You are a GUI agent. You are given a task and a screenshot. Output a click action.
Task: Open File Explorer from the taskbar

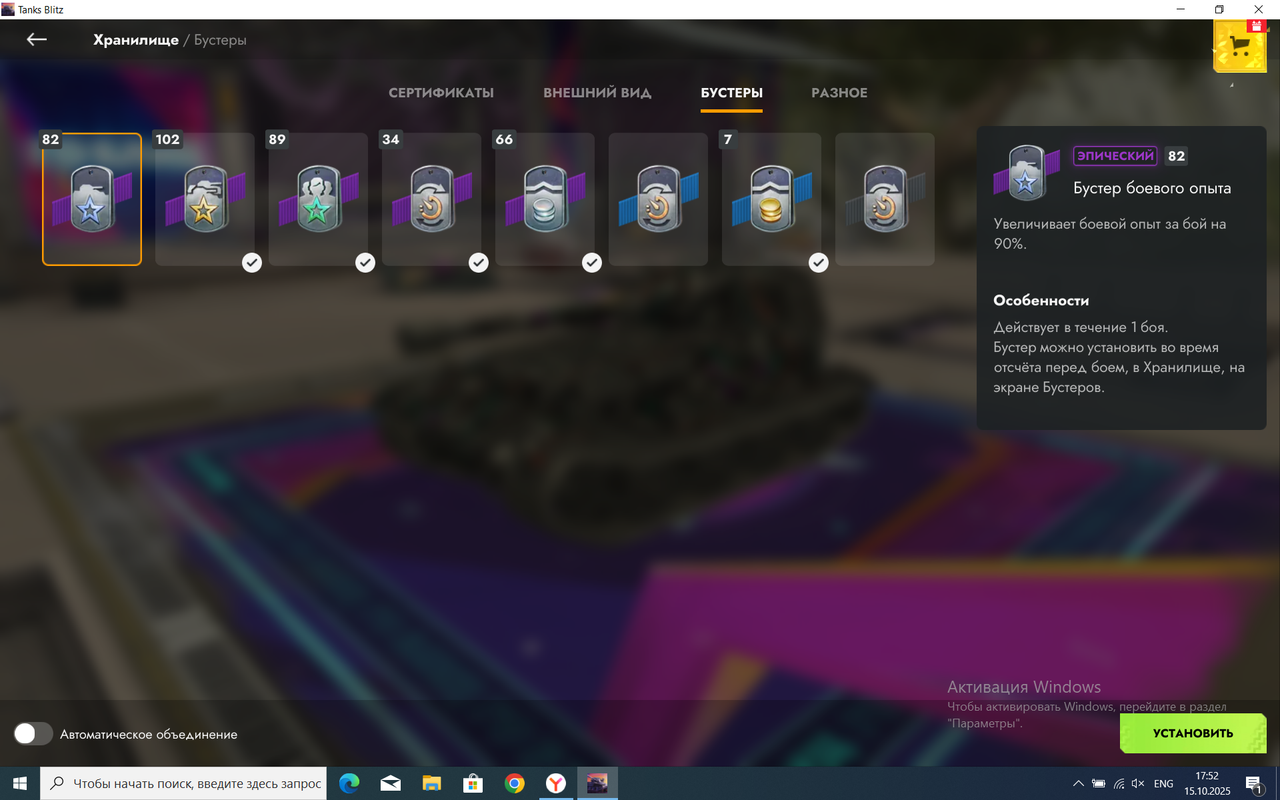click(x=431, y=784)
